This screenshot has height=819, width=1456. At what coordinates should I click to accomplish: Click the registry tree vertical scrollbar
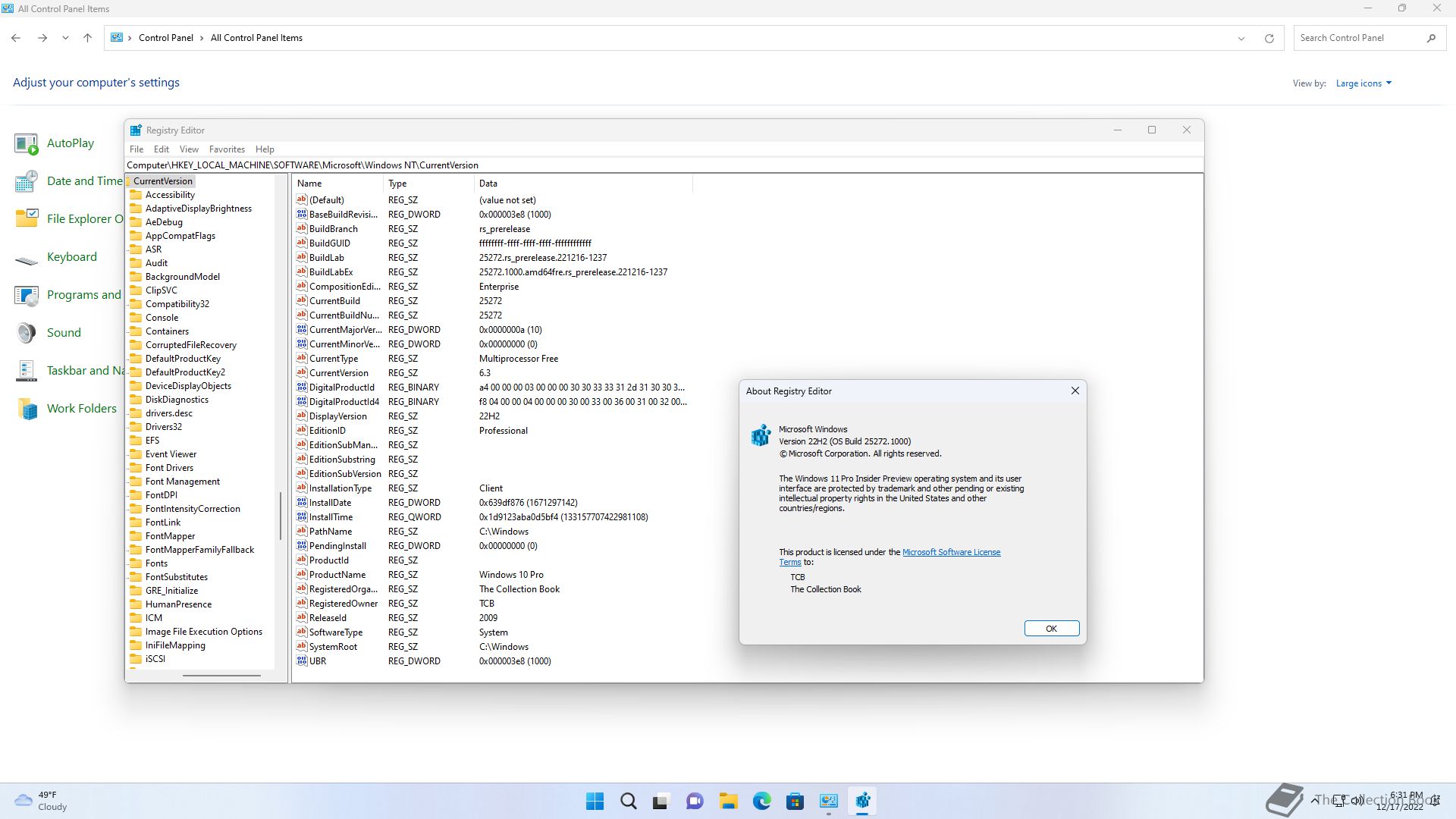[x=281, y=516]
